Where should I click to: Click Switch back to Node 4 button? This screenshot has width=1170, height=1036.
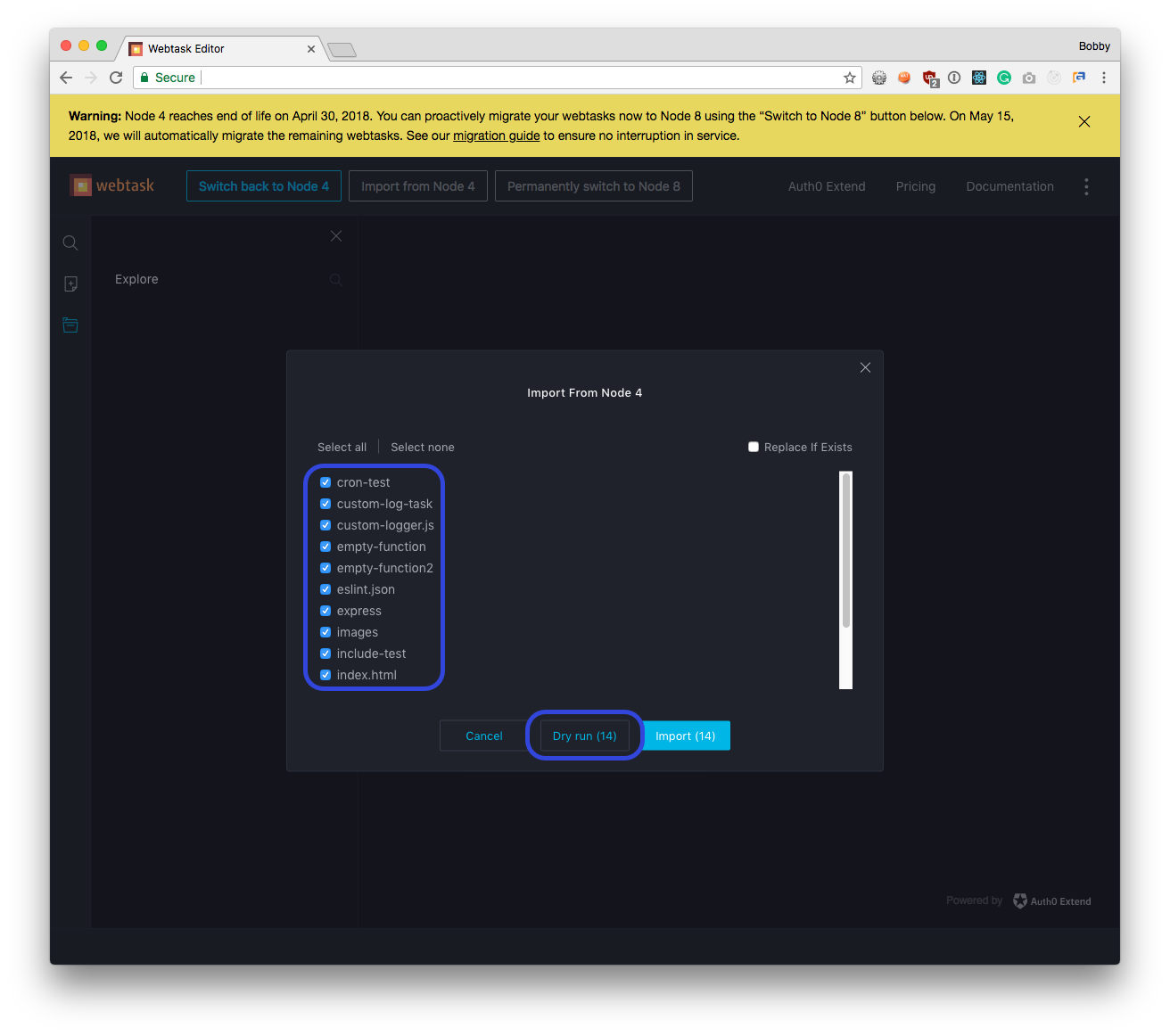coord(264,185)
